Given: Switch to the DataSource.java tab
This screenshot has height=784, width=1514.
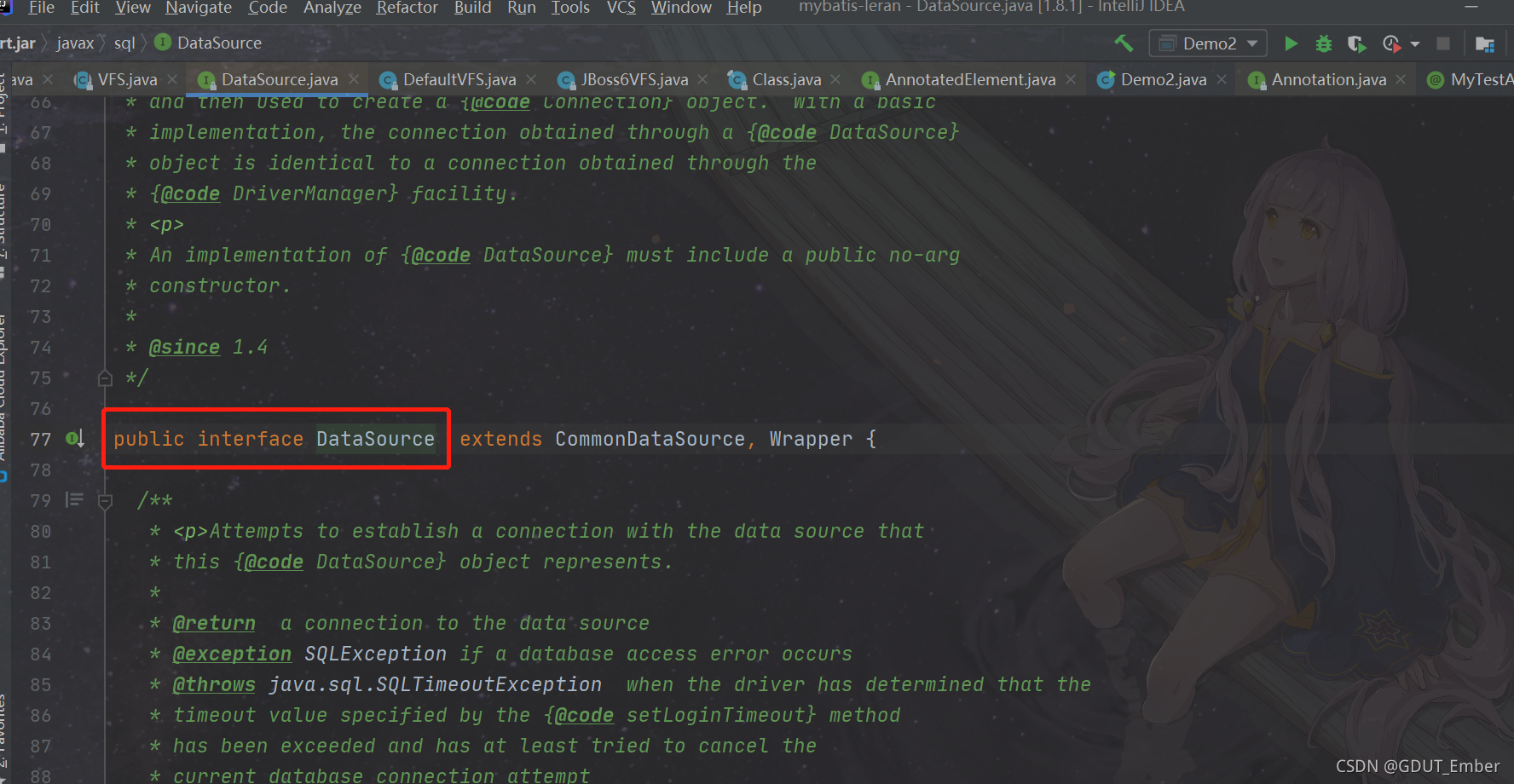Looking at the screenshot, I should (280, 79).
